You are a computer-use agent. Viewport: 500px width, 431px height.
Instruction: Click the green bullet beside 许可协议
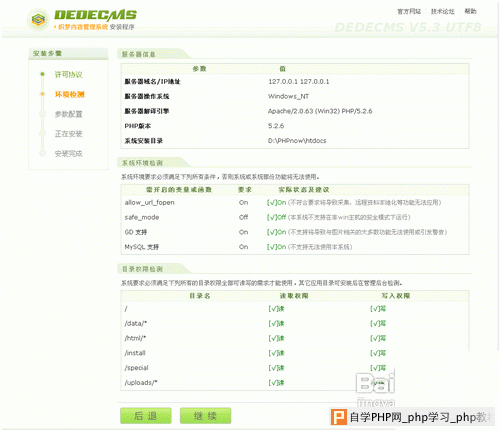click(x=42, y=74)
